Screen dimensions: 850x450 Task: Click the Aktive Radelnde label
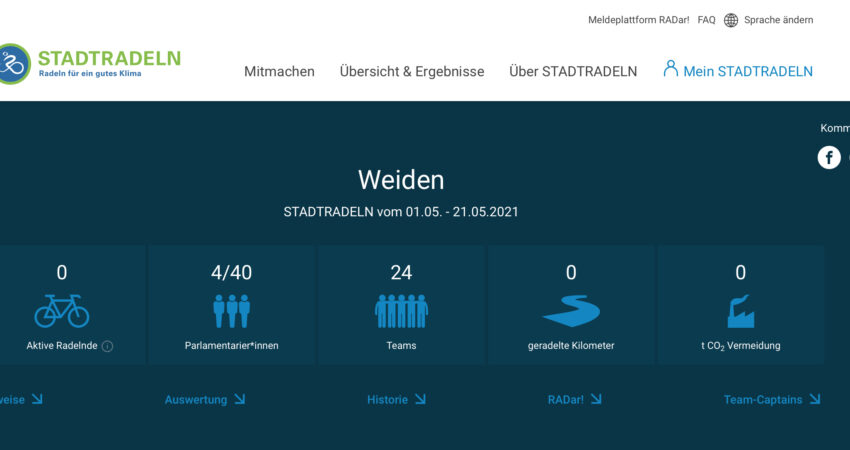[62, 345]
